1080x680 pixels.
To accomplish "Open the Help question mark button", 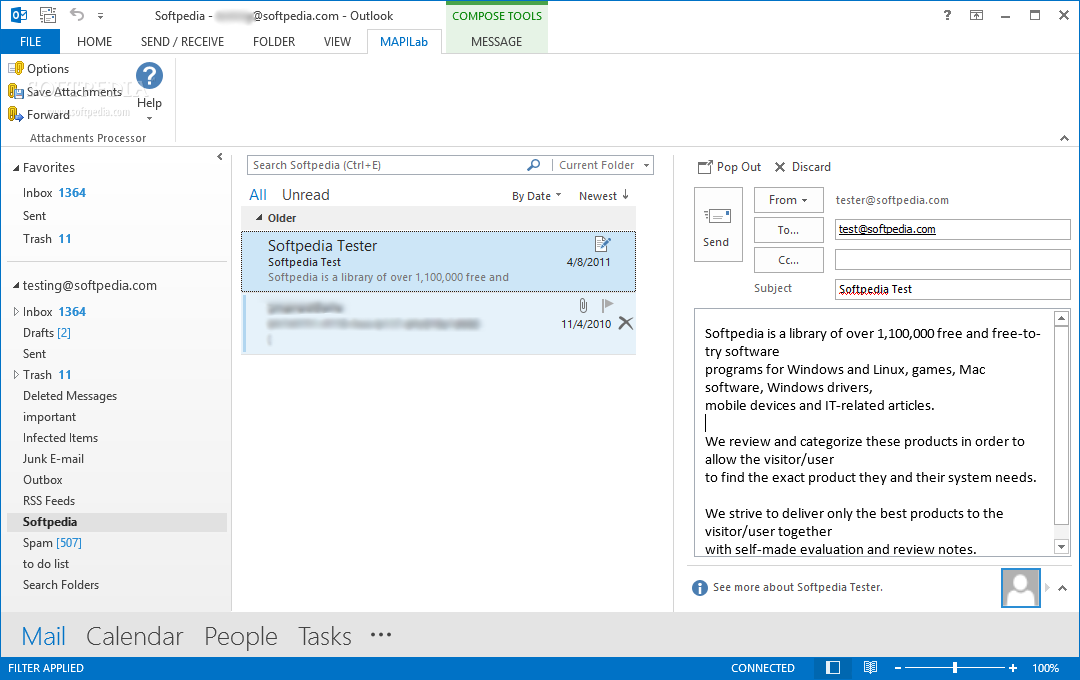I will [x=149, y=76].
